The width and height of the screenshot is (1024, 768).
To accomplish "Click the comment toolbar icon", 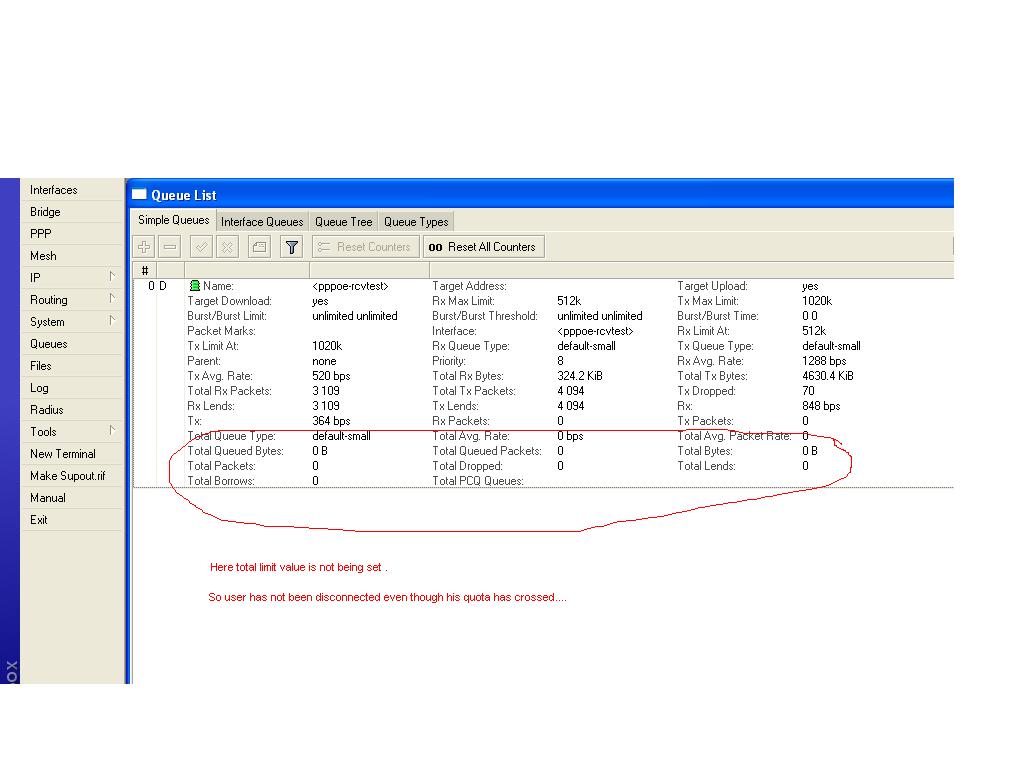I will 259,247.
